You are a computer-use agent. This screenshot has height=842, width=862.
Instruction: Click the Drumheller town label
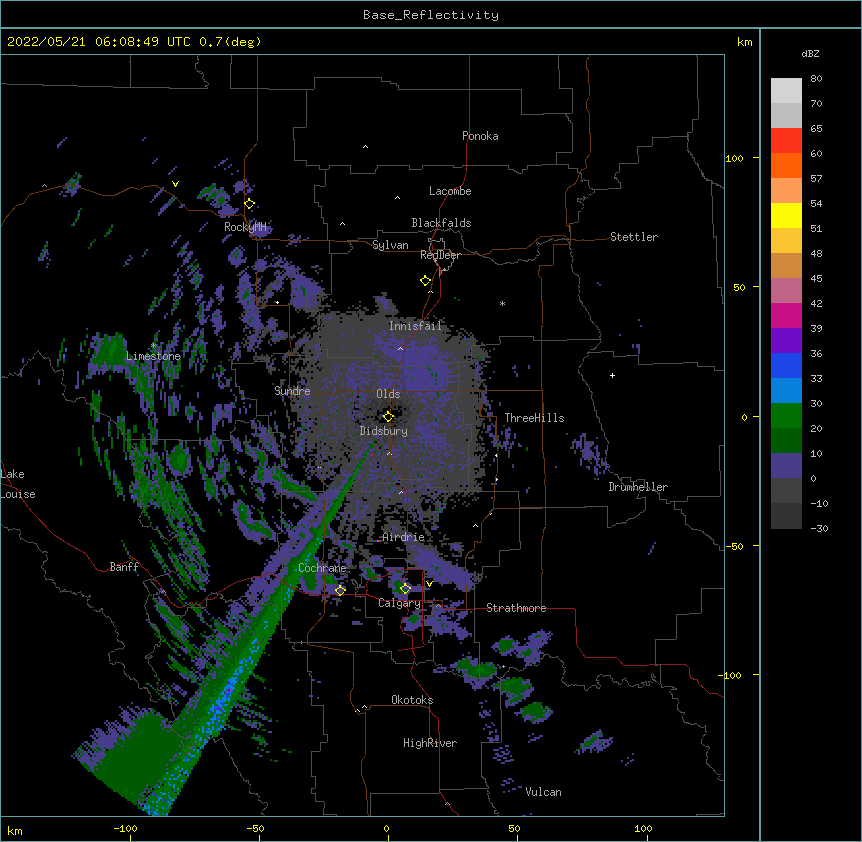[x=638, y=487]
